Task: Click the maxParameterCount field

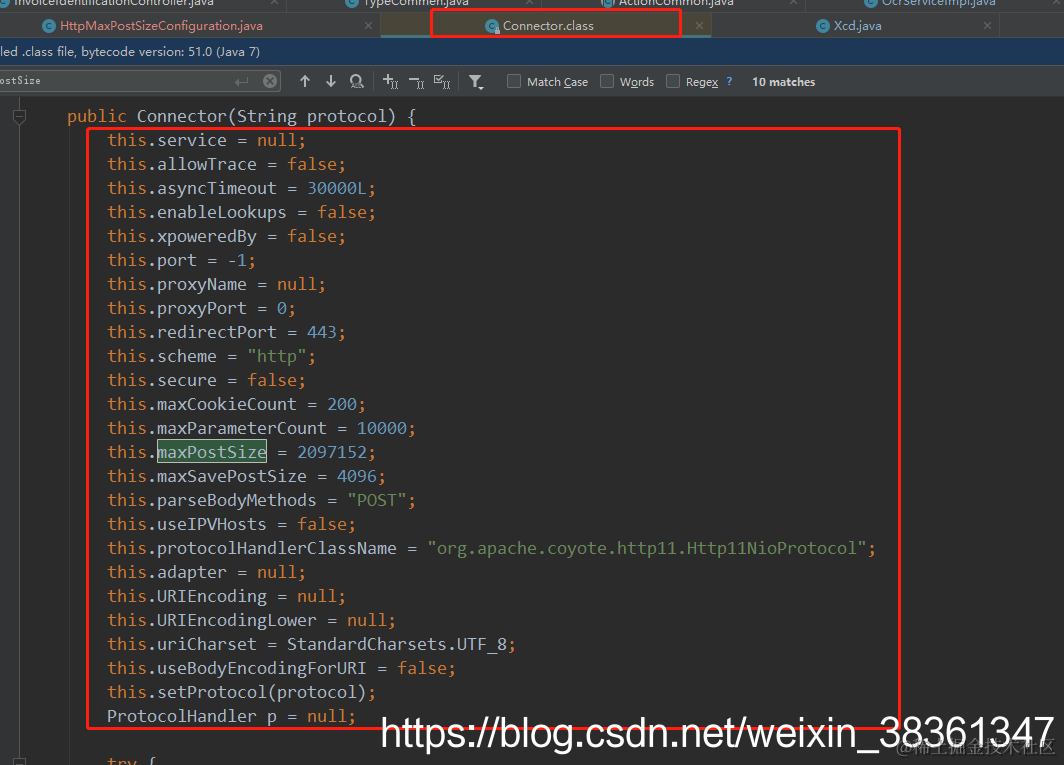Action: coord(242,428)
